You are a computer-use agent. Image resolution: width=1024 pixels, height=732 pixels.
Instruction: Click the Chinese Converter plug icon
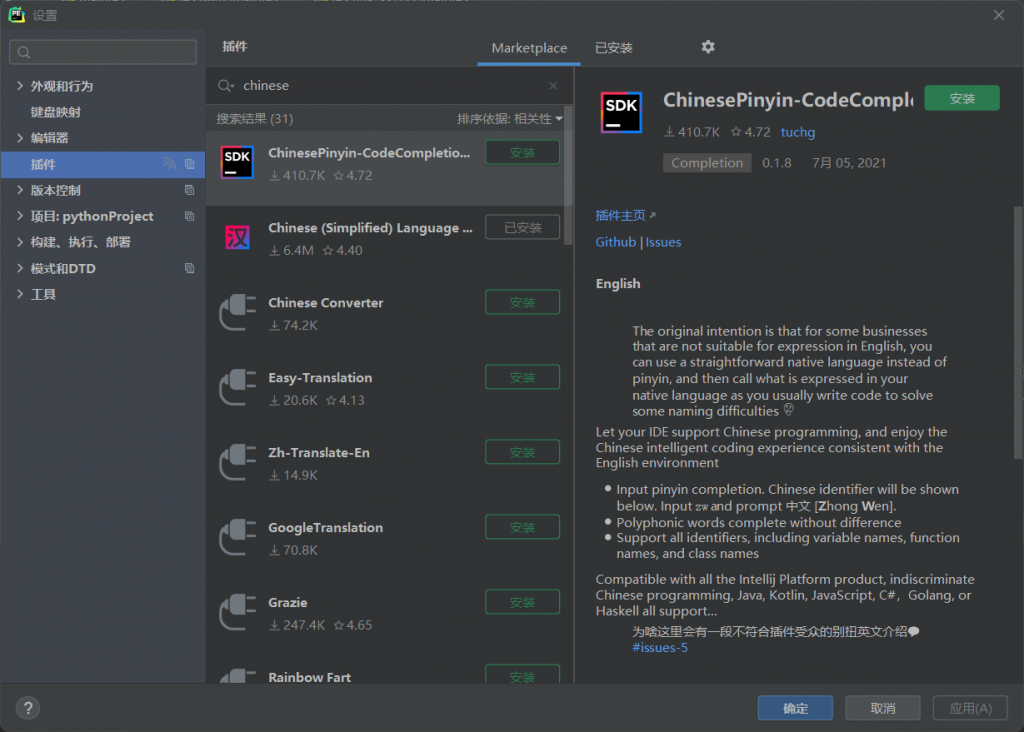coord(237,312)
